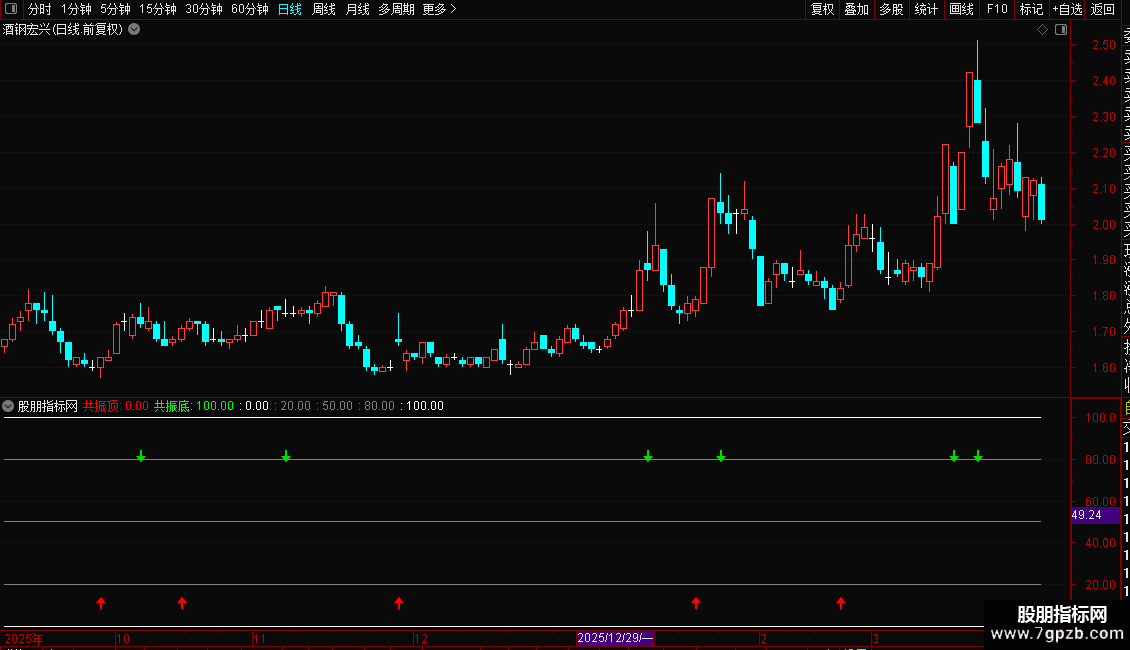Screen dimensions: 1130x650
Task: Open the 画线 drawing tools
Action: coord(961,9)
